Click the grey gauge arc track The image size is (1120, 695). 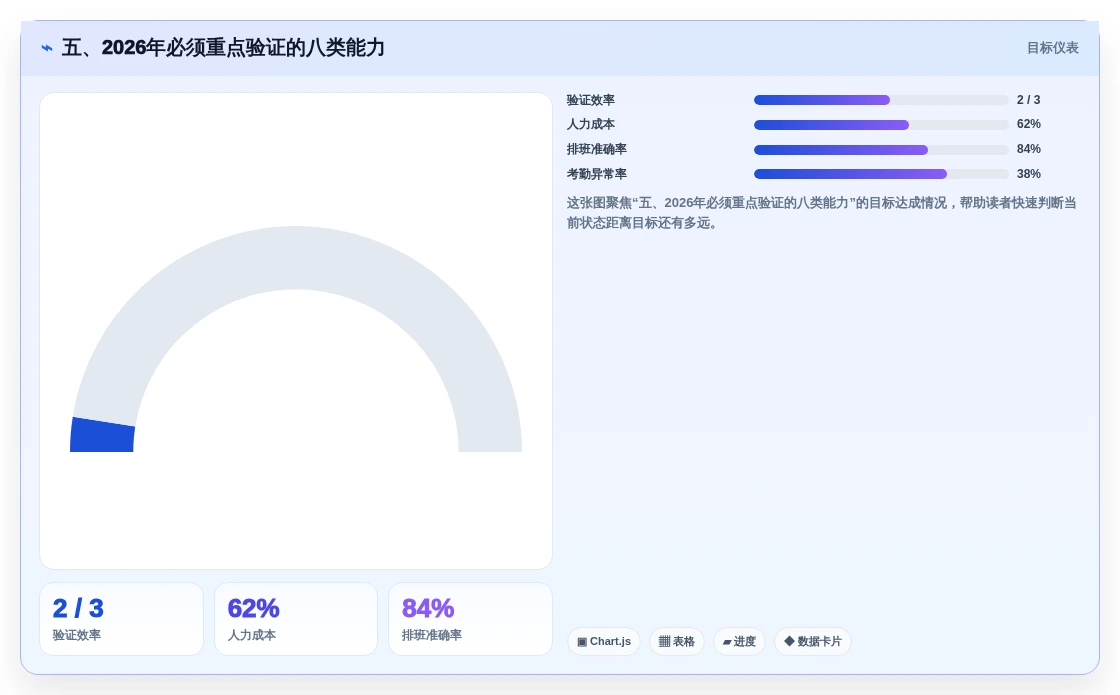296,258
